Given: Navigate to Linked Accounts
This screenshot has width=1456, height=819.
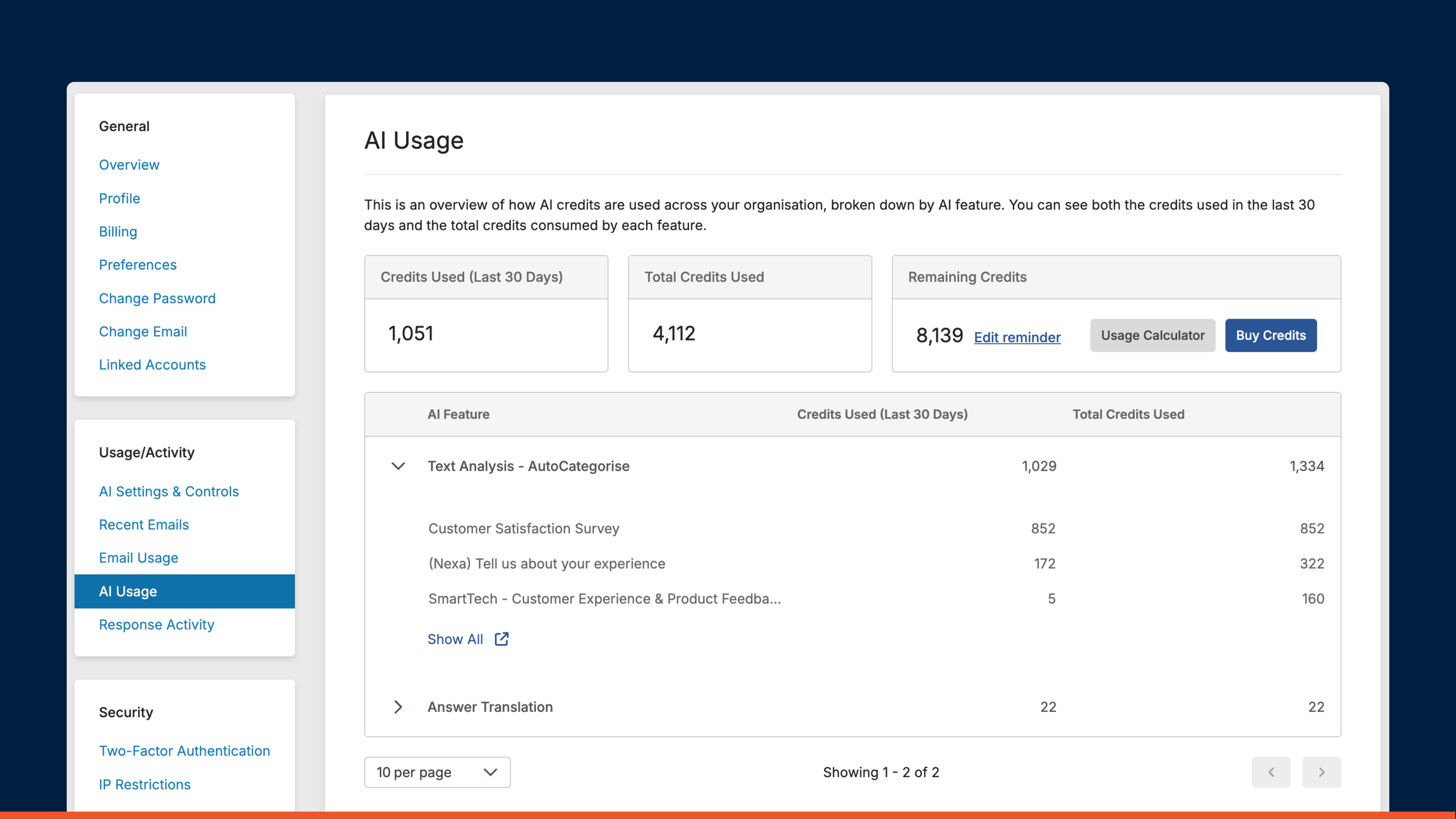Looking at the screenshot, I should 152,364.
